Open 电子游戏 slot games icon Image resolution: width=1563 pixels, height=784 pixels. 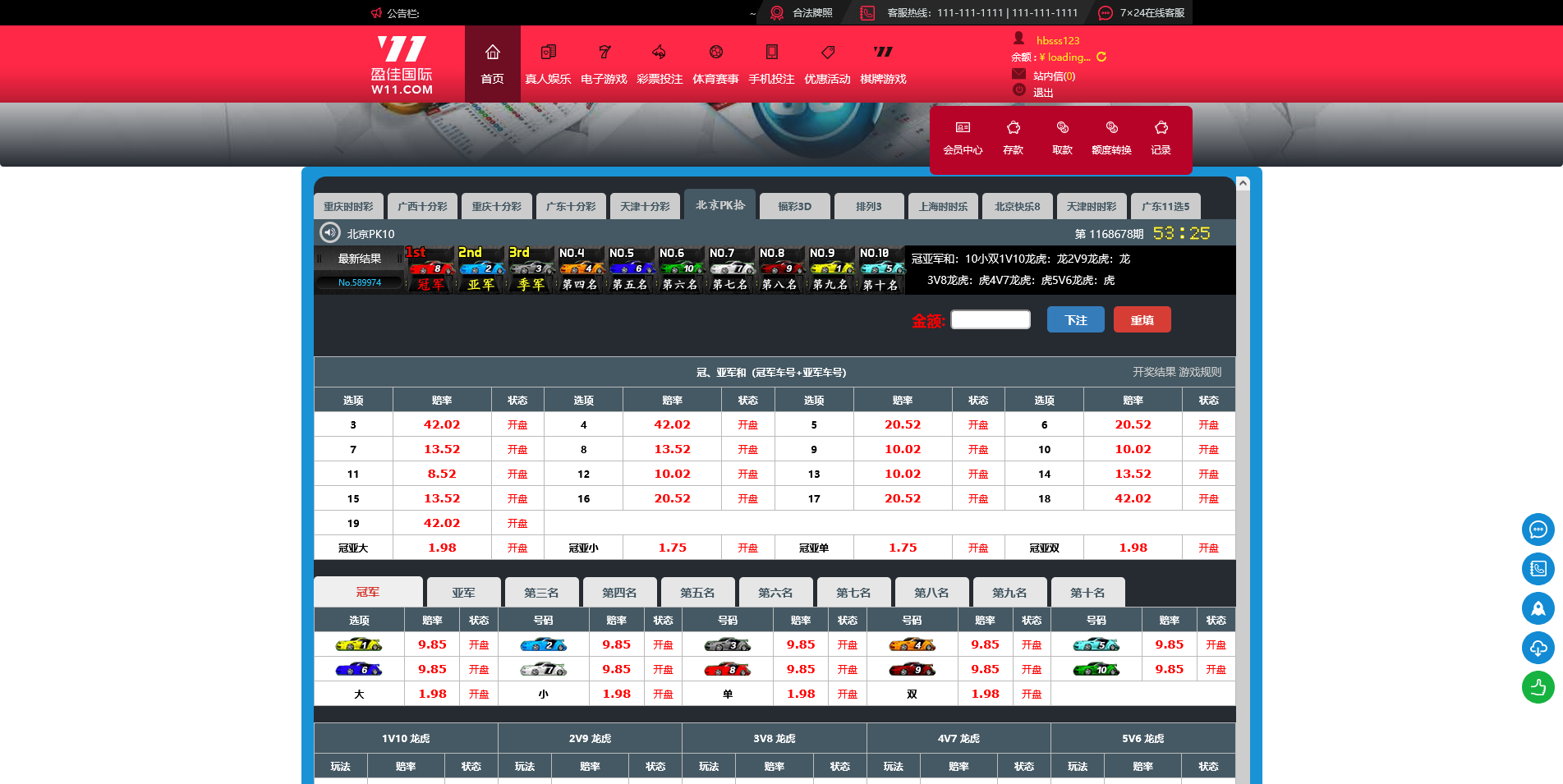pyautogui.click(x=605, y=53)
